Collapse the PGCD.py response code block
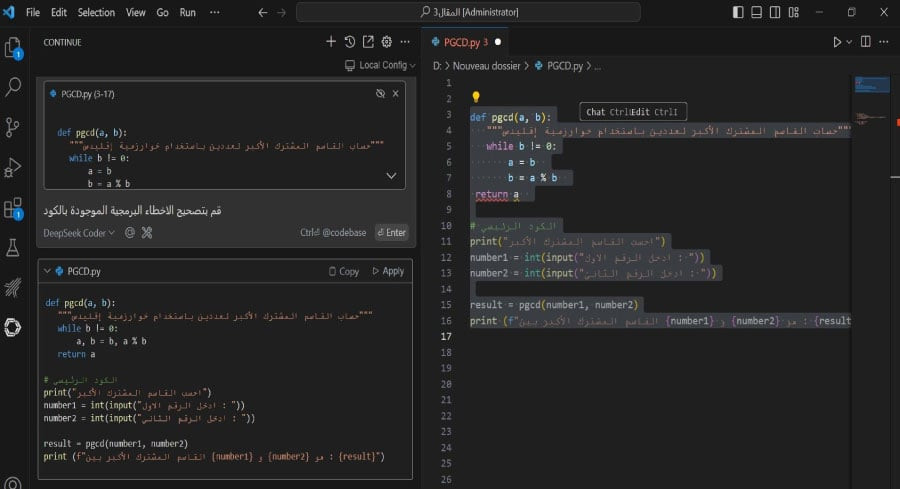This screenshot has height=489, width=900. click(x=47, y=271)
